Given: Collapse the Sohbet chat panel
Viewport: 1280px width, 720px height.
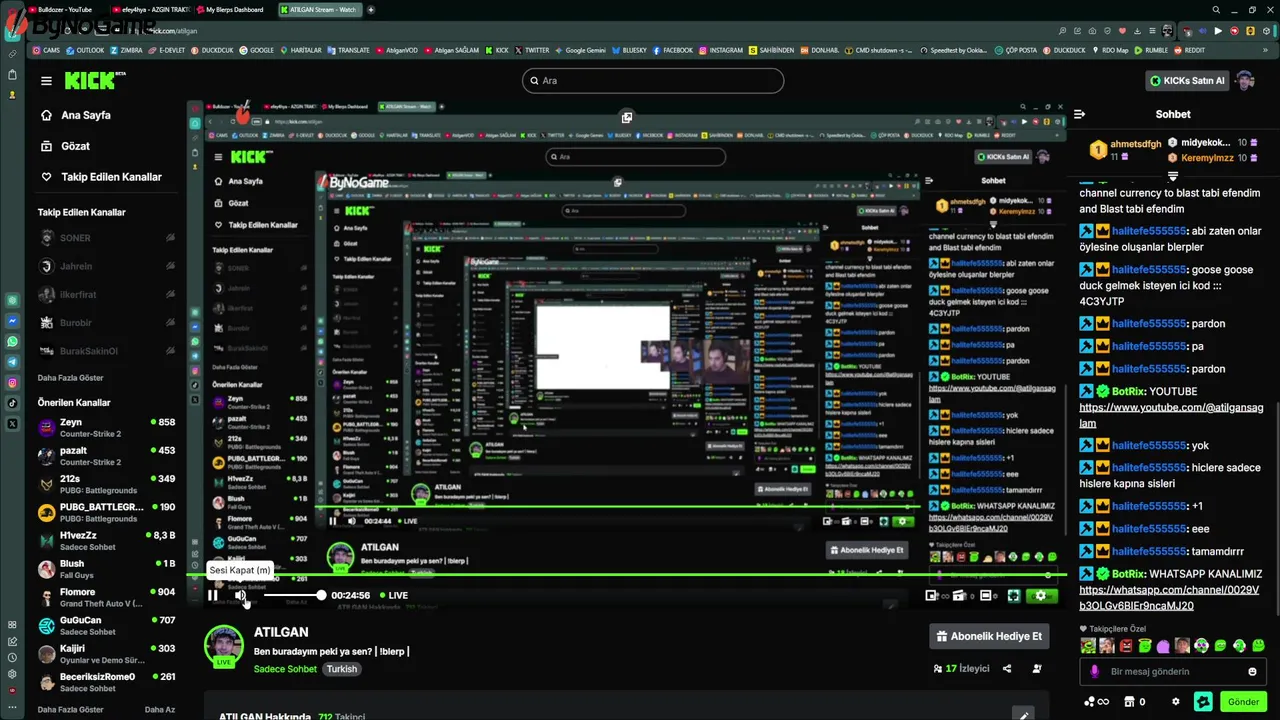Looking at the screenshot, I should click(1079, 114).
